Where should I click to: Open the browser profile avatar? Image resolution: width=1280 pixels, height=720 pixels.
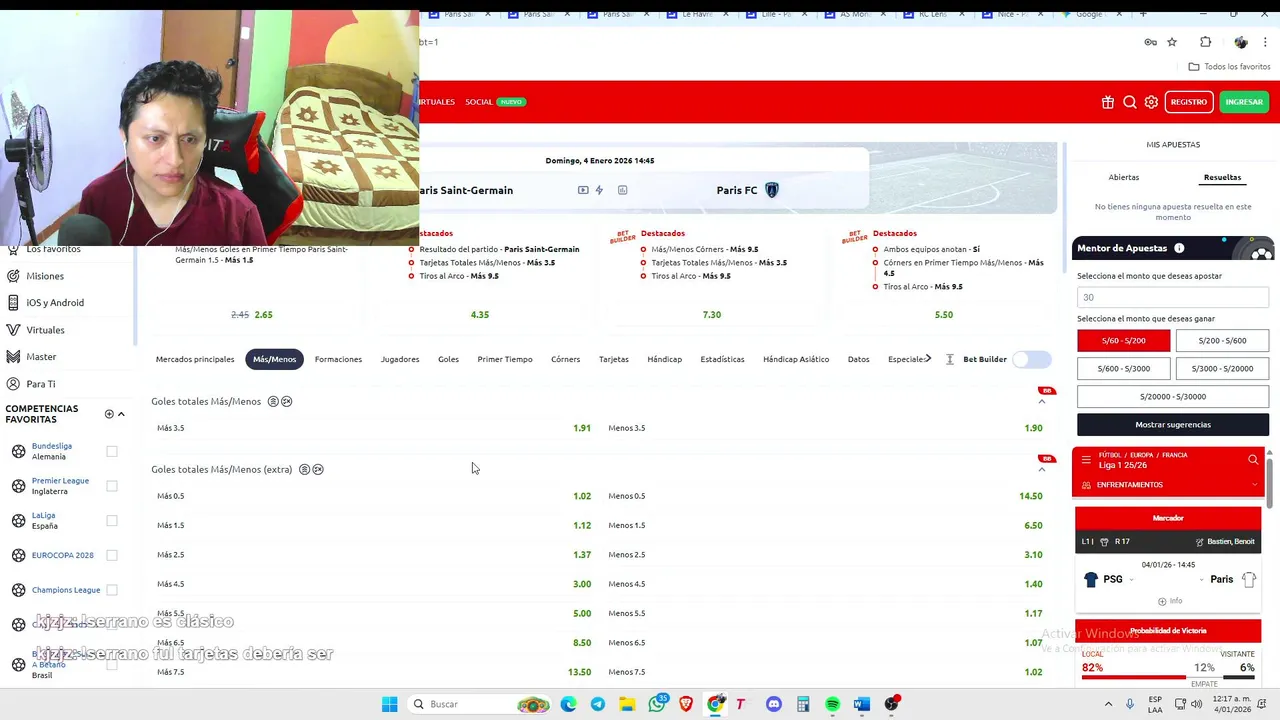(x=1241, y=42)
